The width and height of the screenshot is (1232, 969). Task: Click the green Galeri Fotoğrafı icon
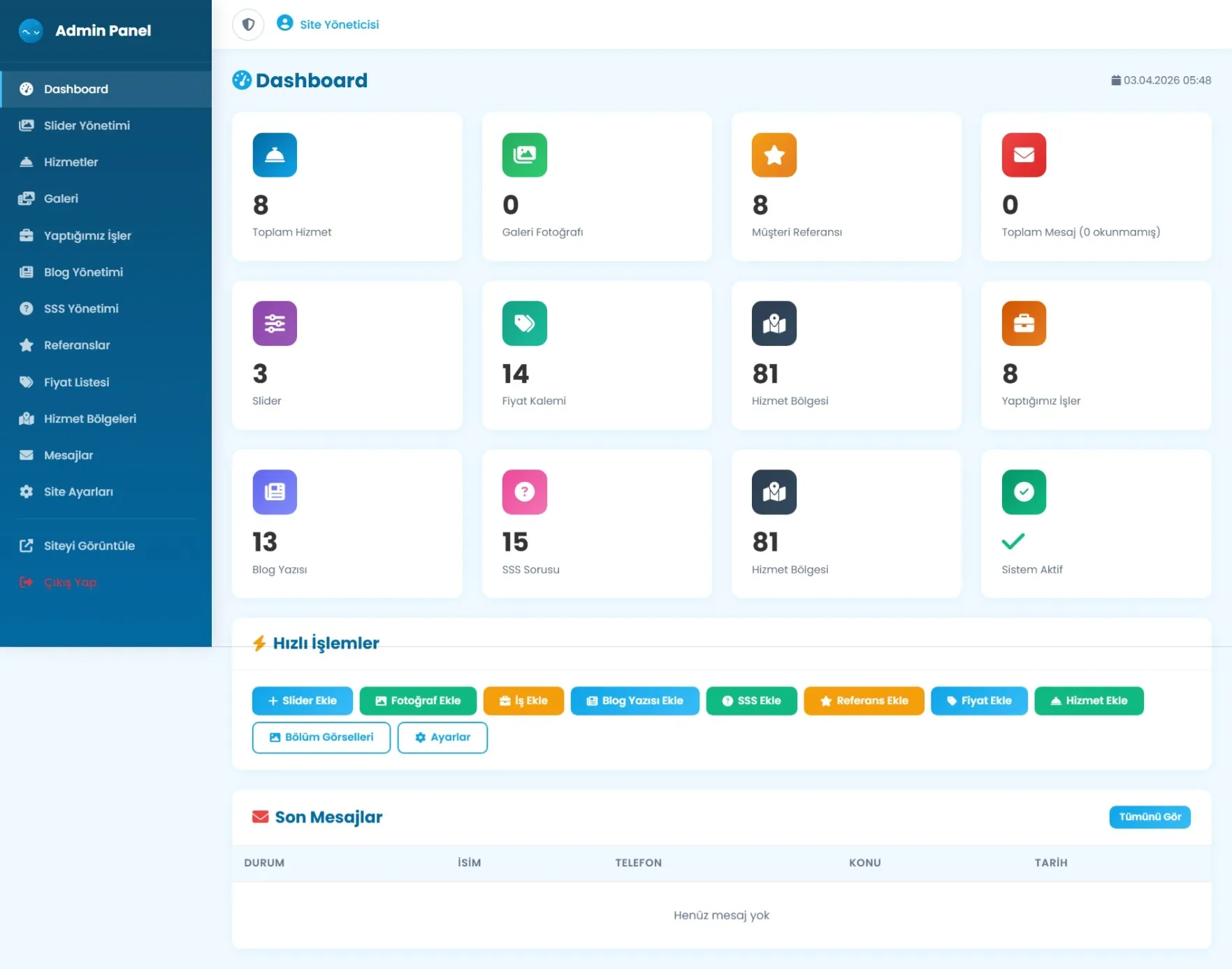[524, 155]
